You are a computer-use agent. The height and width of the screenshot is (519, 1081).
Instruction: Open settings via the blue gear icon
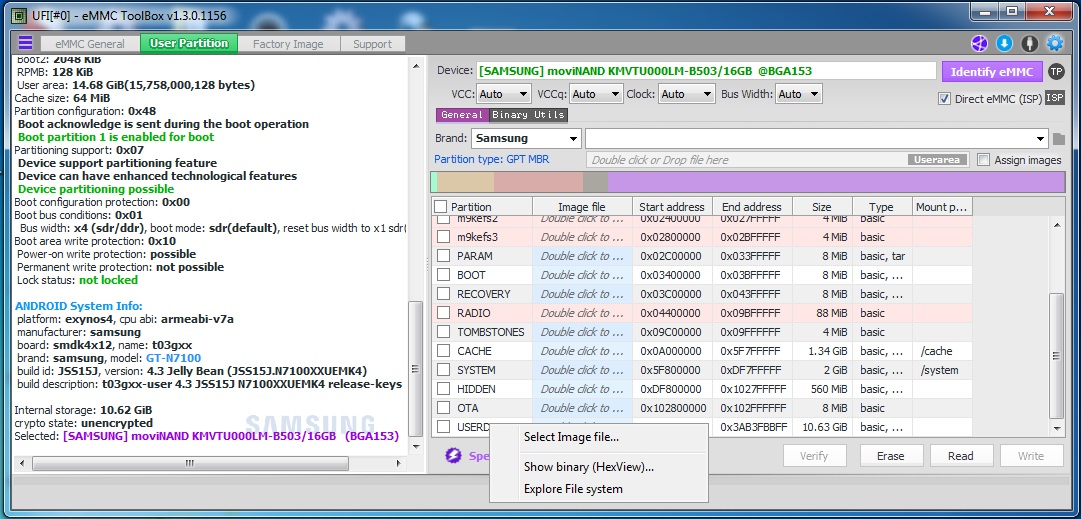tap(1055, 43)
